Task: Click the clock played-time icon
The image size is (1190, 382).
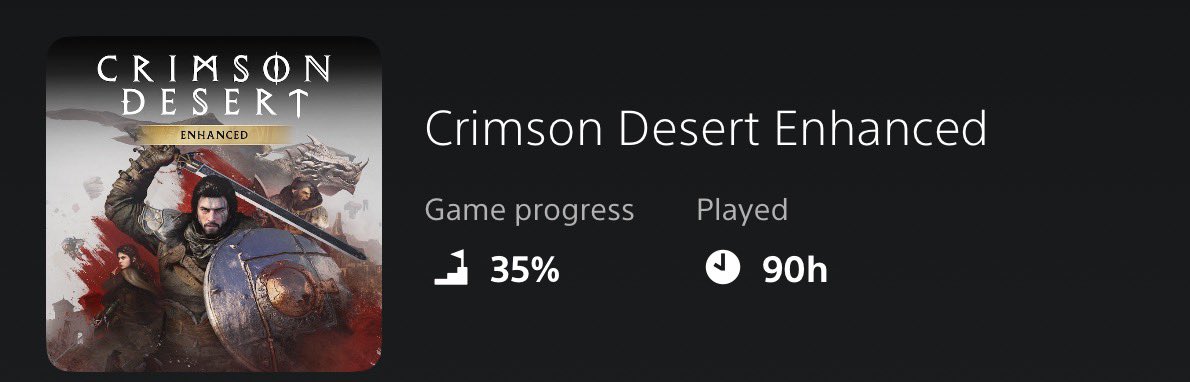Action: click(722, 268)
